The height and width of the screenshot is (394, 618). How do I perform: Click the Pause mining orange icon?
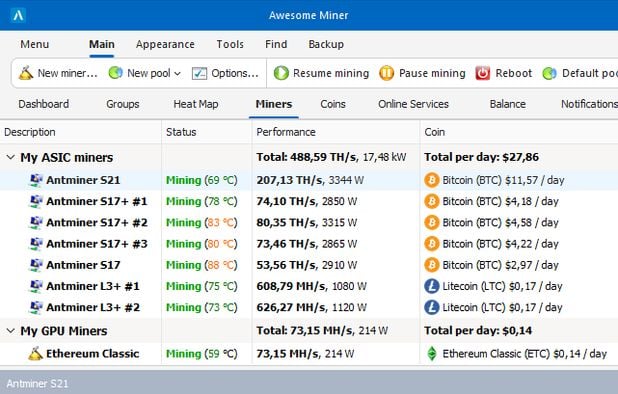click(386, 73)
